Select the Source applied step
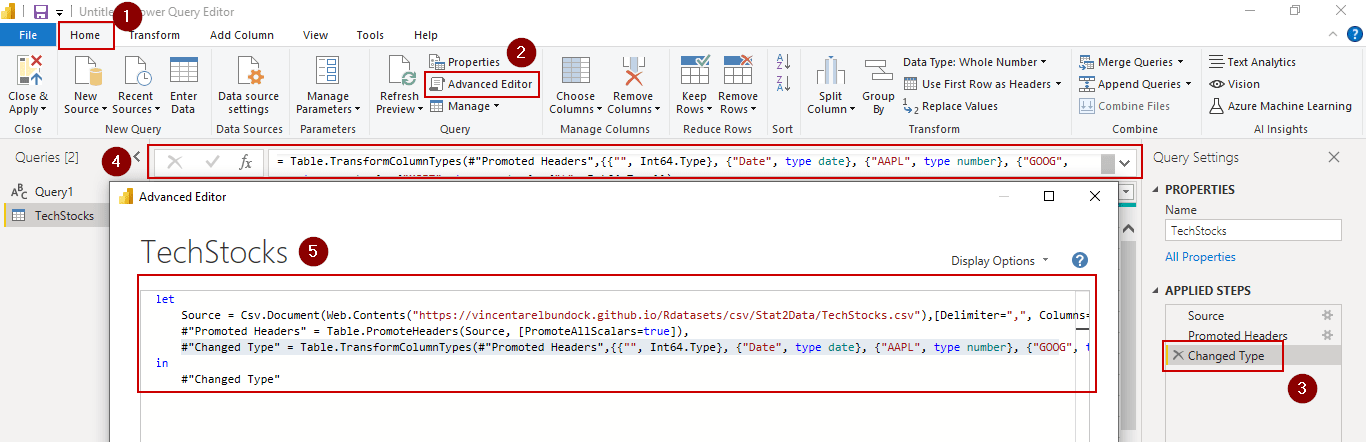This screenshot has width=1366, height=442. pyautogui.click(x=1205, y=315)
